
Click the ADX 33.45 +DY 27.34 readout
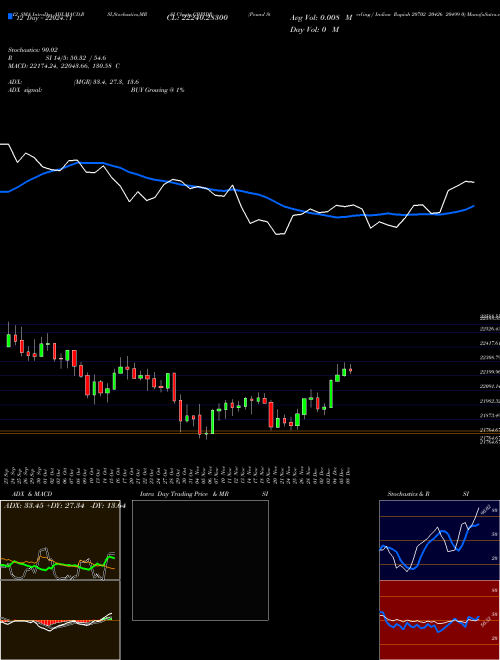[64, 506]
